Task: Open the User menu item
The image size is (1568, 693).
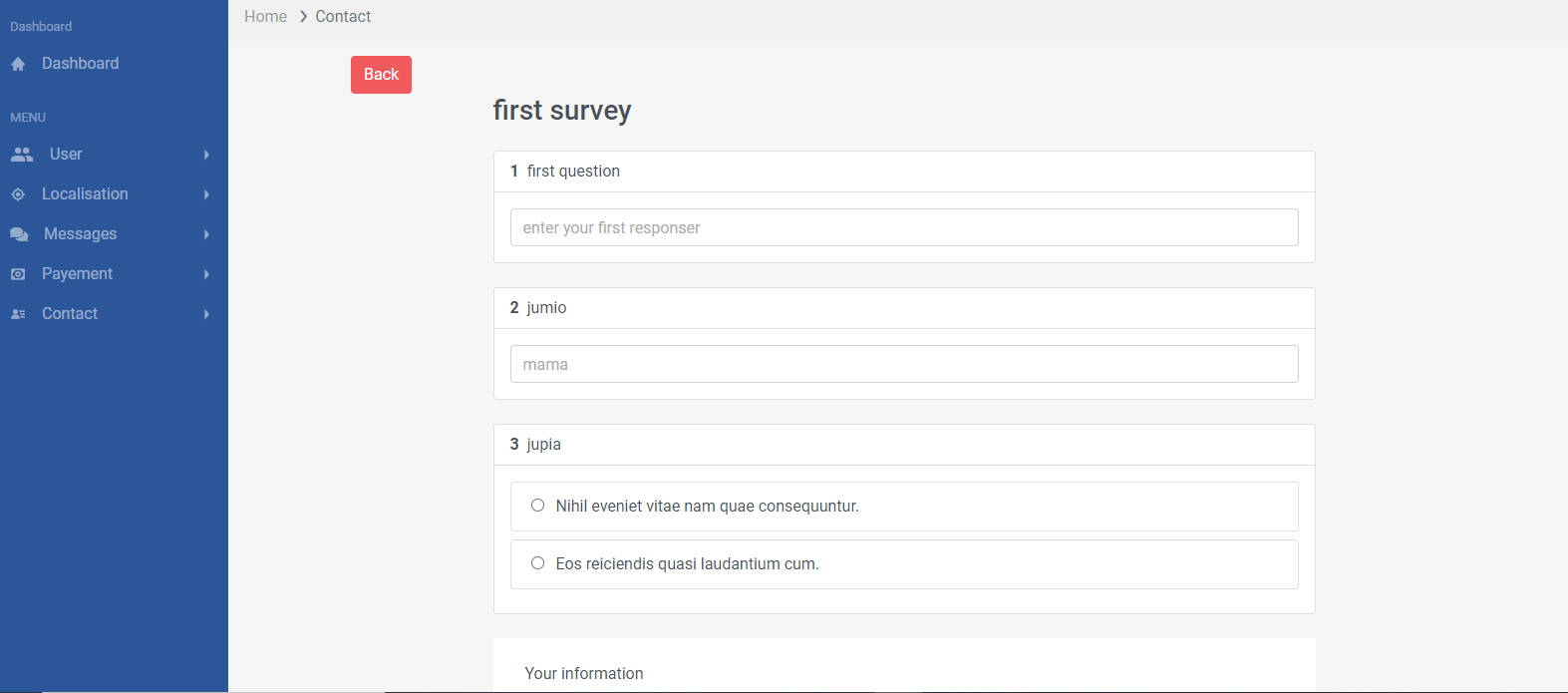Action: (x=114, y=155)
